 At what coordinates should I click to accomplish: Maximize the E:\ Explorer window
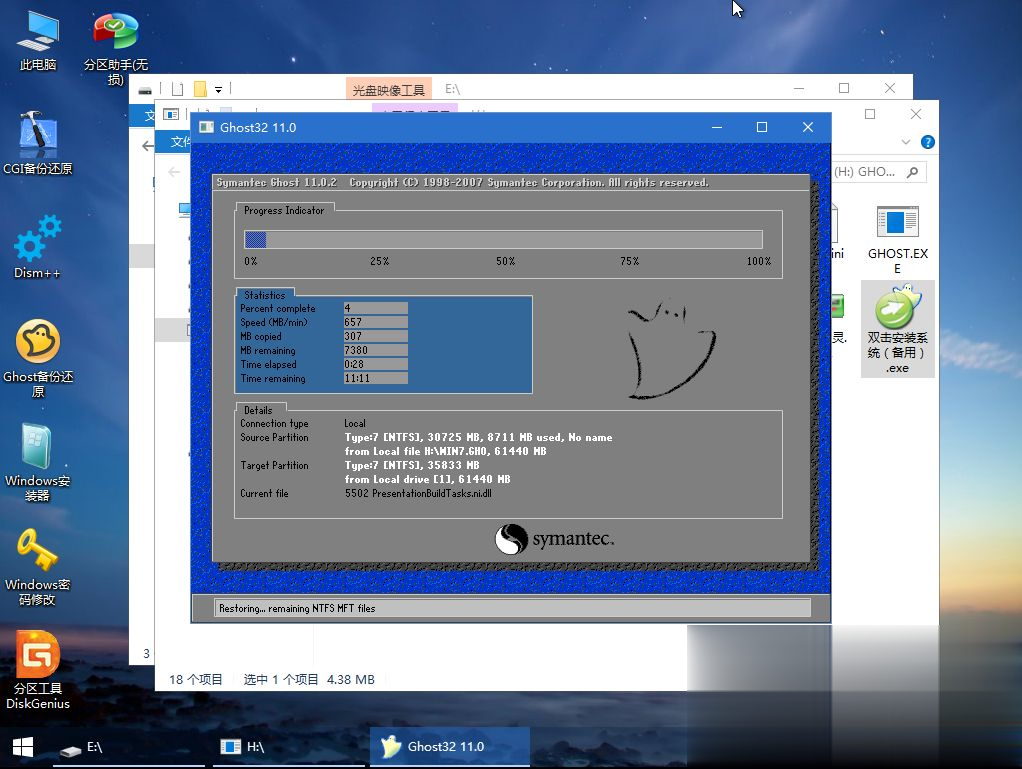[844, 88]
